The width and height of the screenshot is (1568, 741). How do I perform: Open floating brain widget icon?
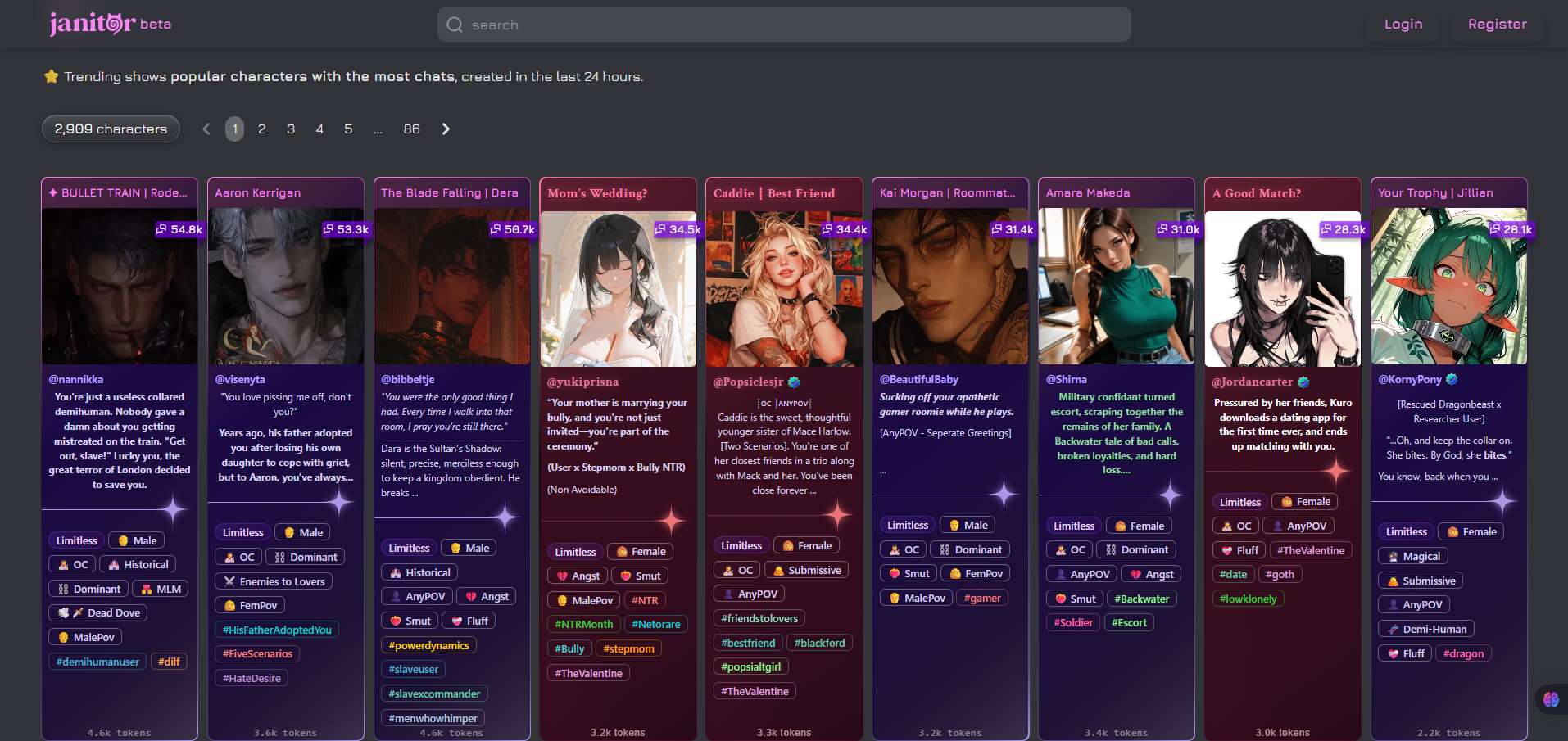coord(1551,699)
